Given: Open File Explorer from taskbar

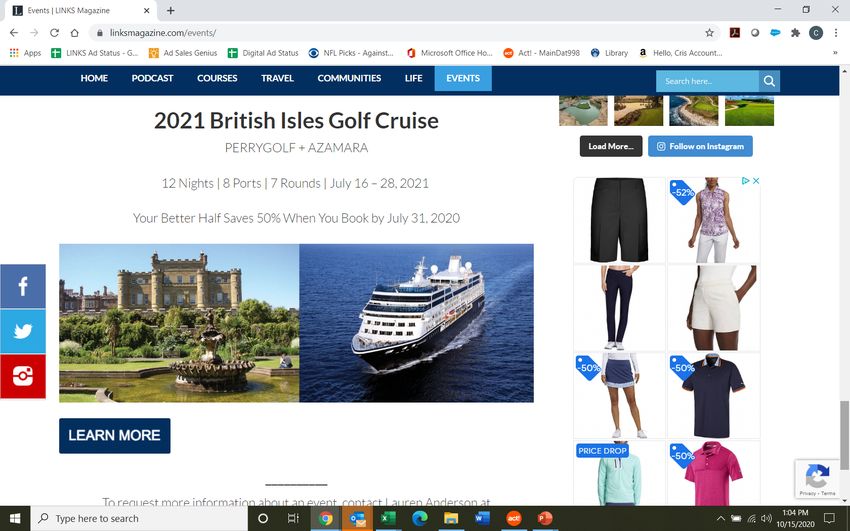Looking at the screenshot, I should point(451,519).
